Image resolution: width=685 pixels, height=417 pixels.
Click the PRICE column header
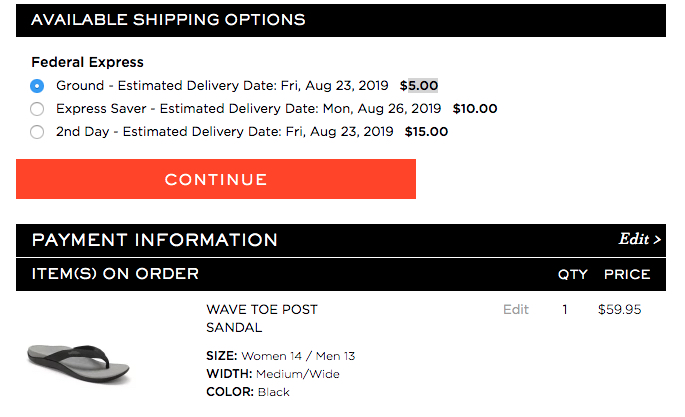click(x=627, y=274)
